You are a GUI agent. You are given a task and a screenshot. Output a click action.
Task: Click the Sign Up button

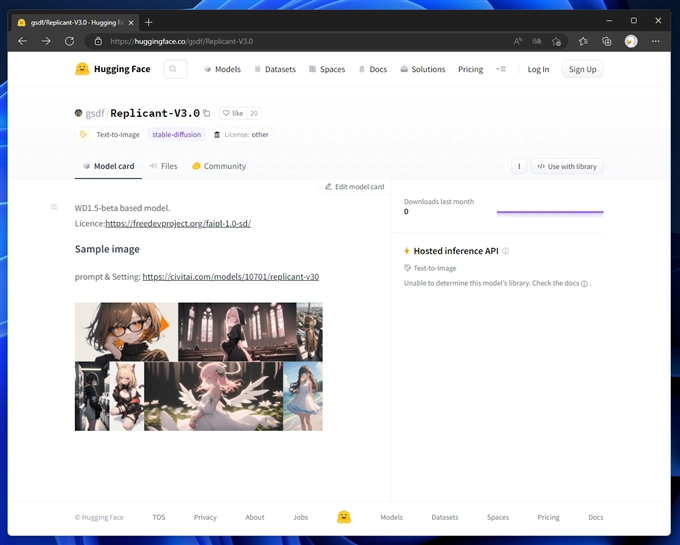(x=582, y=69)
